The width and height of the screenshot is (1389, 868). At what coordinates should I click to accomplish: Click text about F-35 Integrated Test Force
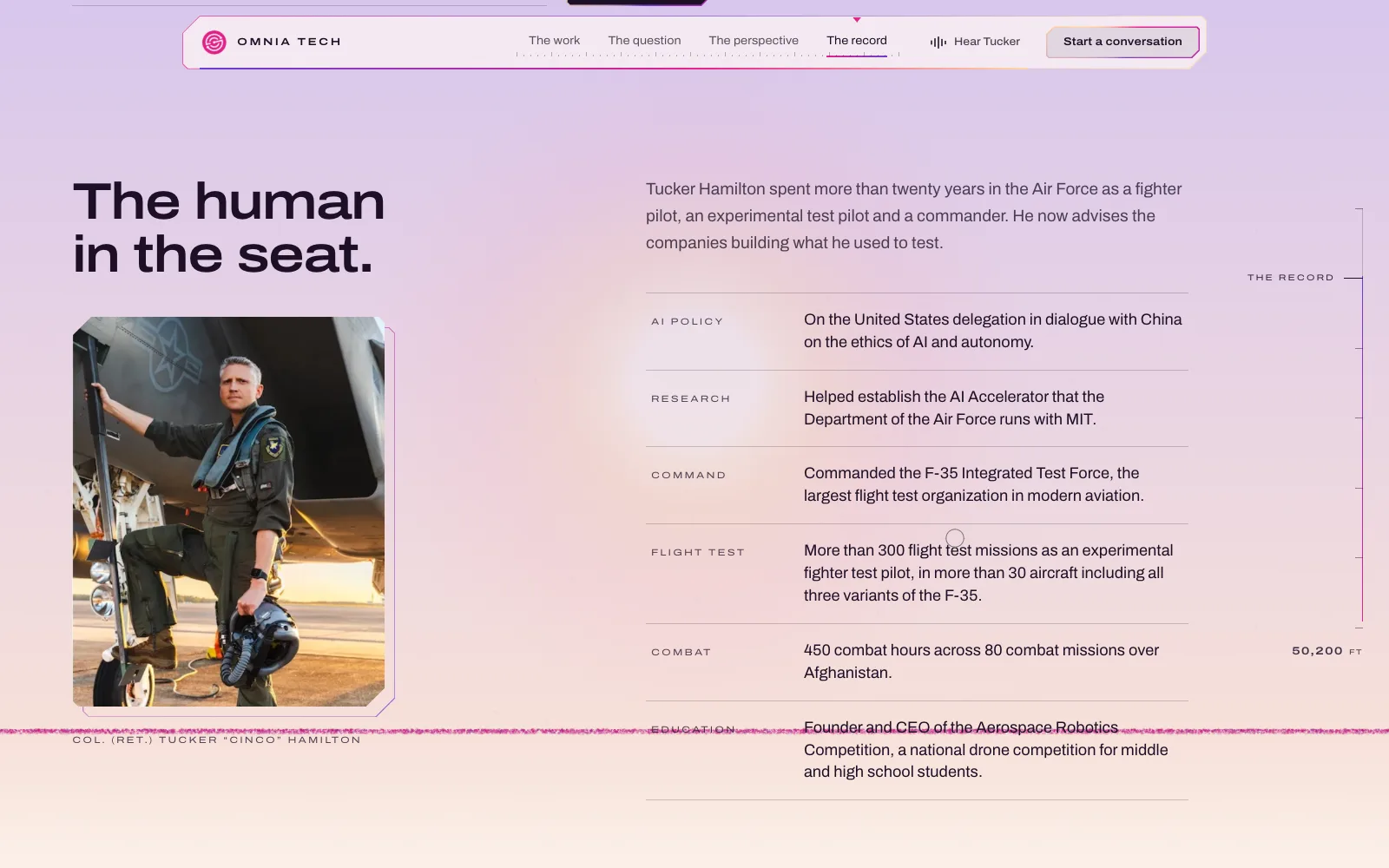[x=973, y=484]
